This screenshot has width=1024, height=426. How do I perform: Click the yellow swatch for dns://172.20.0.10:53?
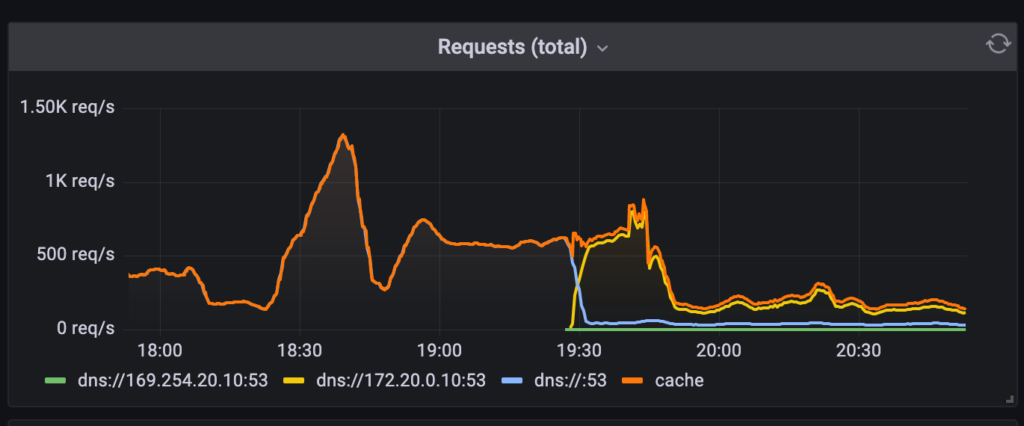(x=297, y=381)
